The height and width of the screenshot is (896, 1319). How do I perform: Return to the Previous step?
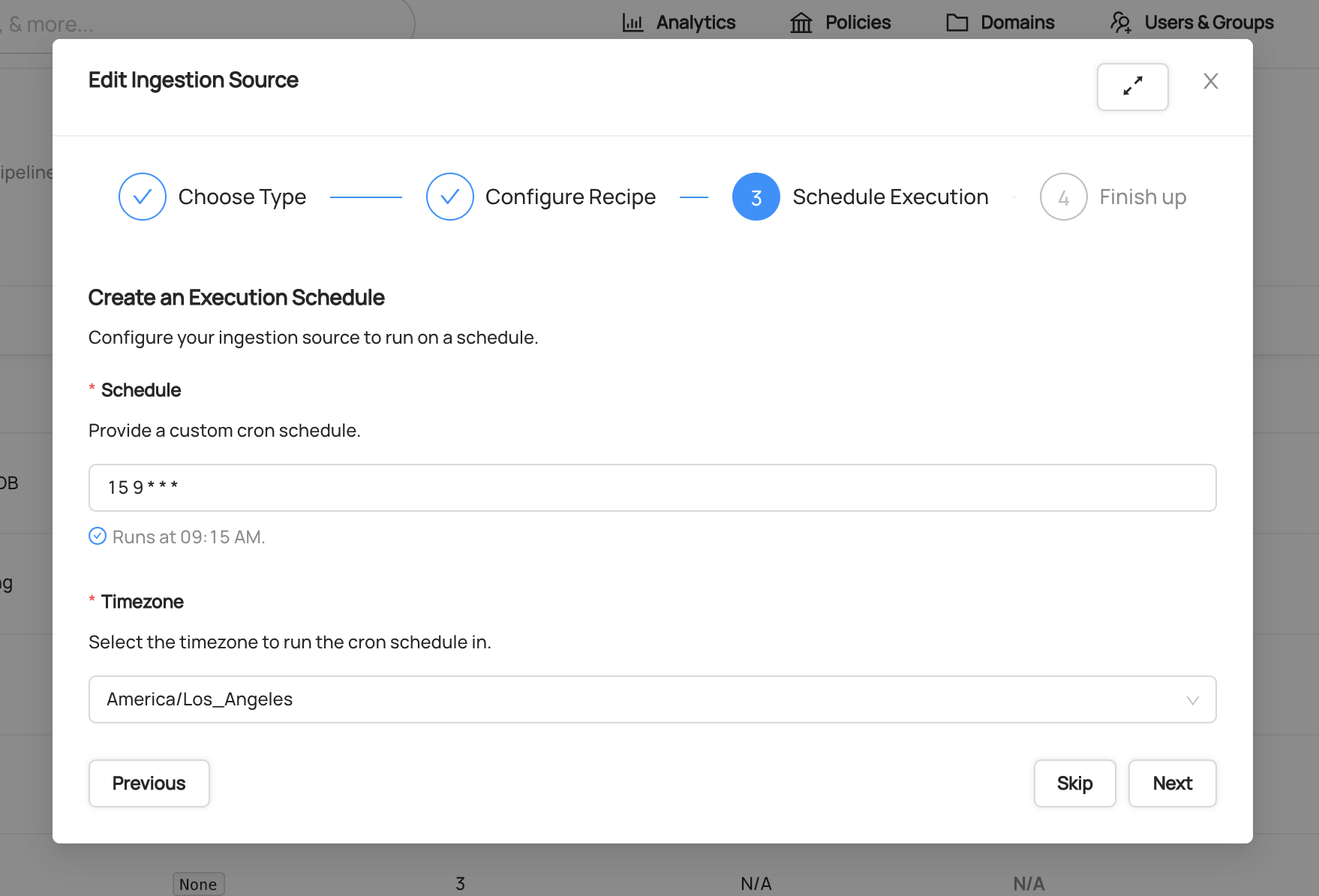149,783
